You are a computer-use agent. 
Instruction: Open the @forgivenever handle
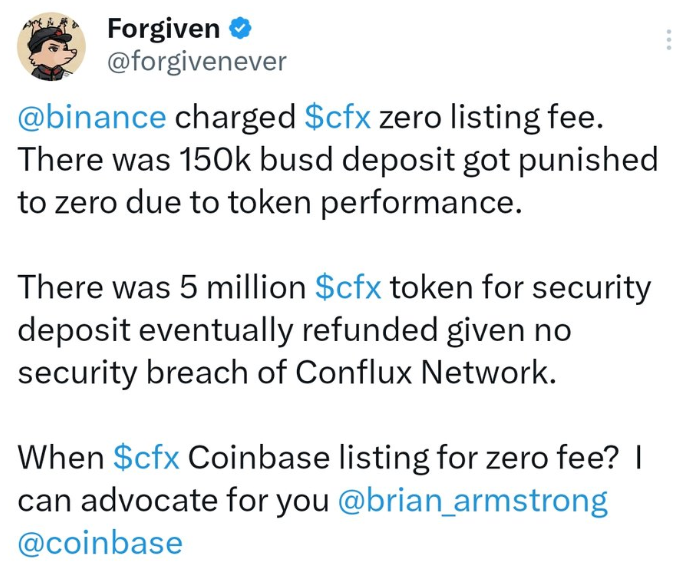click(197, 62)
